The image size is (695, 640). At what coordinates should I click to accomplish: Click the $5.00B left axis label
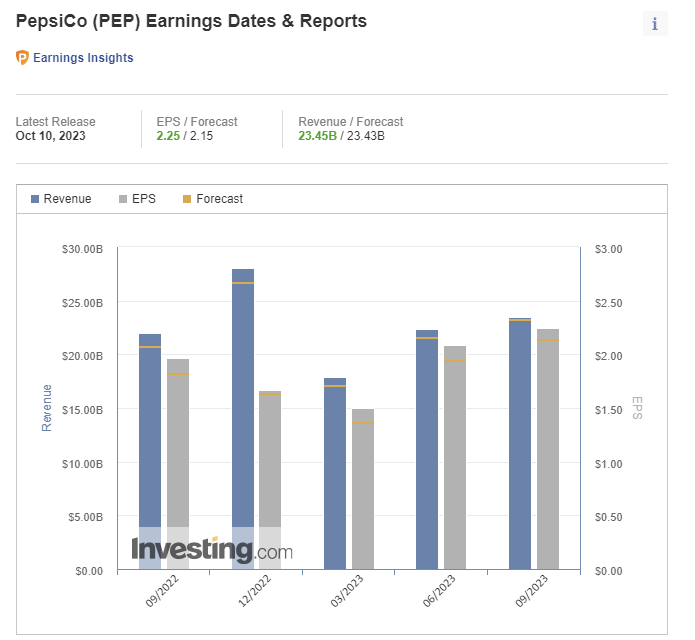[x=86, y=517]
